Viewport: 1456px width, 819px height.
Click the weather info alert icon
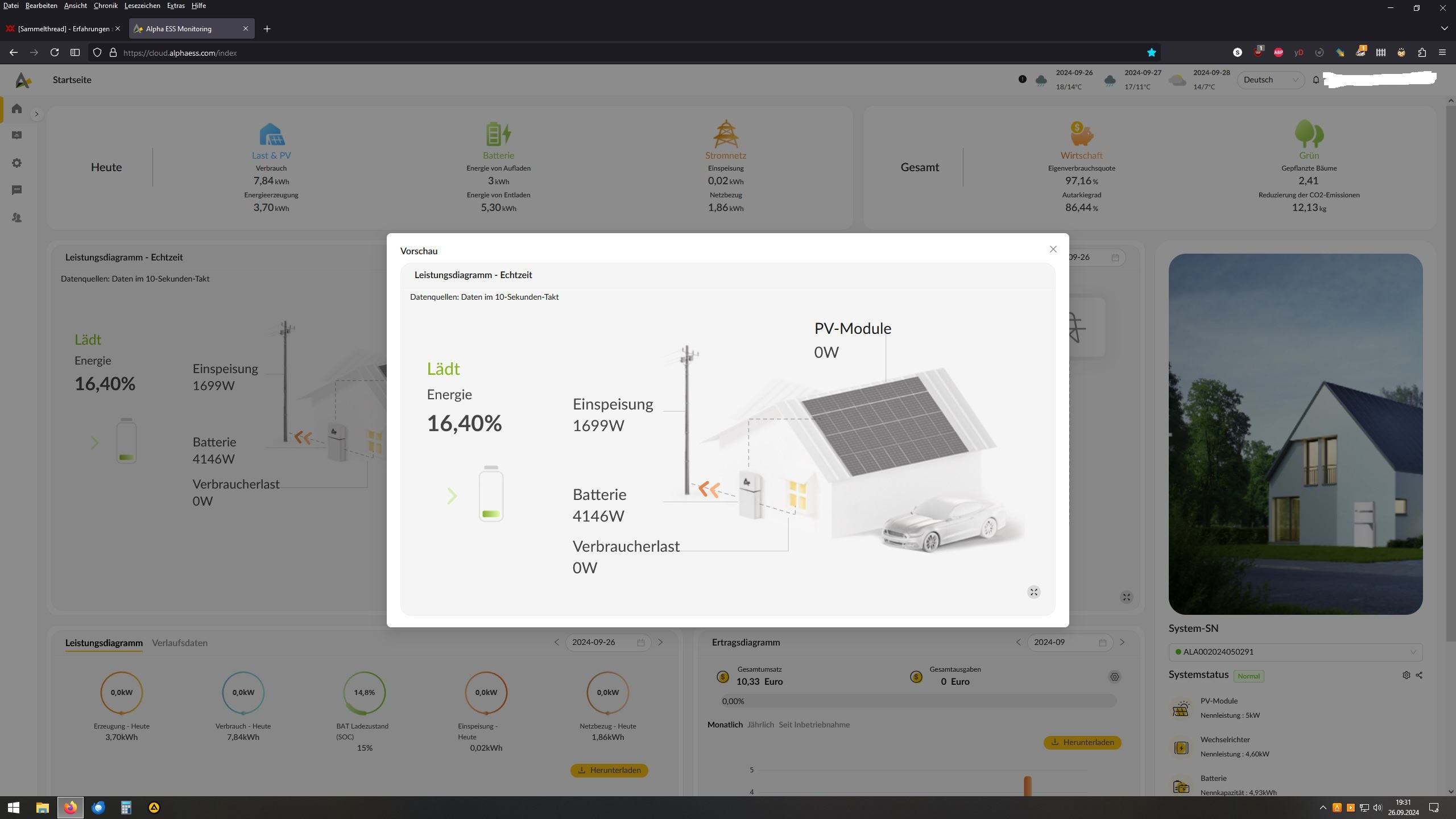tap(1022, 79)
